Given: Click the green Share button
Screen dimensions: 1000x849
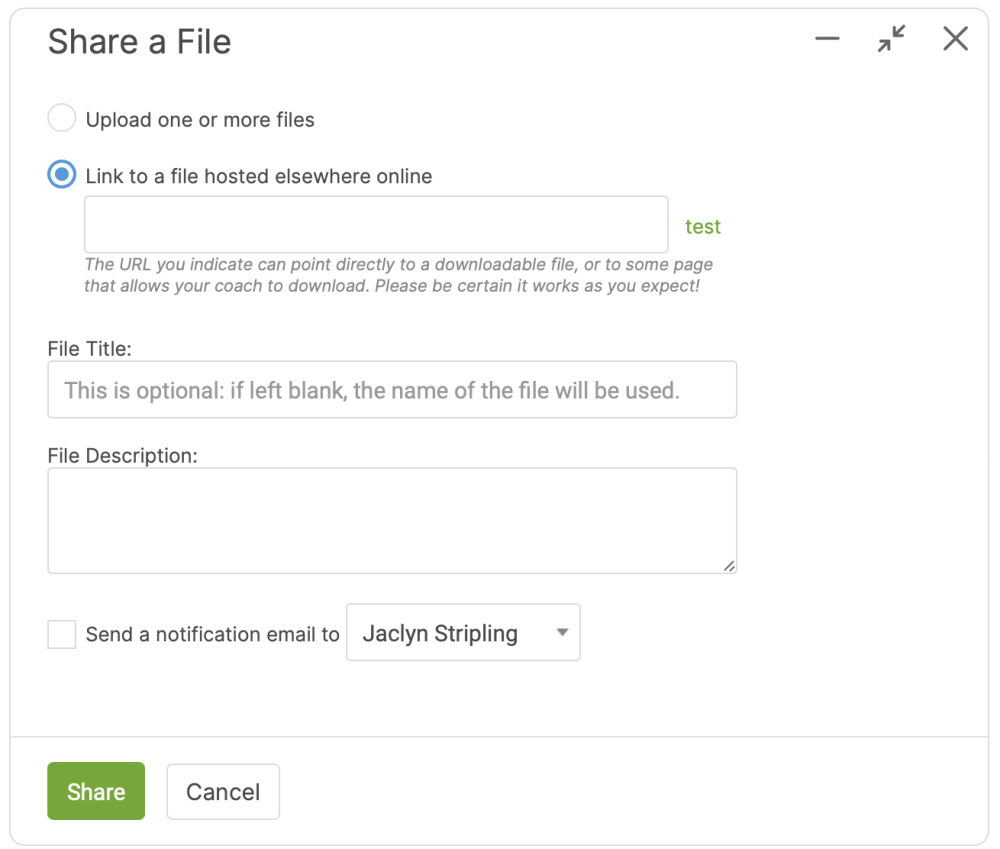Looking at the screenshot, I should 96,791.
